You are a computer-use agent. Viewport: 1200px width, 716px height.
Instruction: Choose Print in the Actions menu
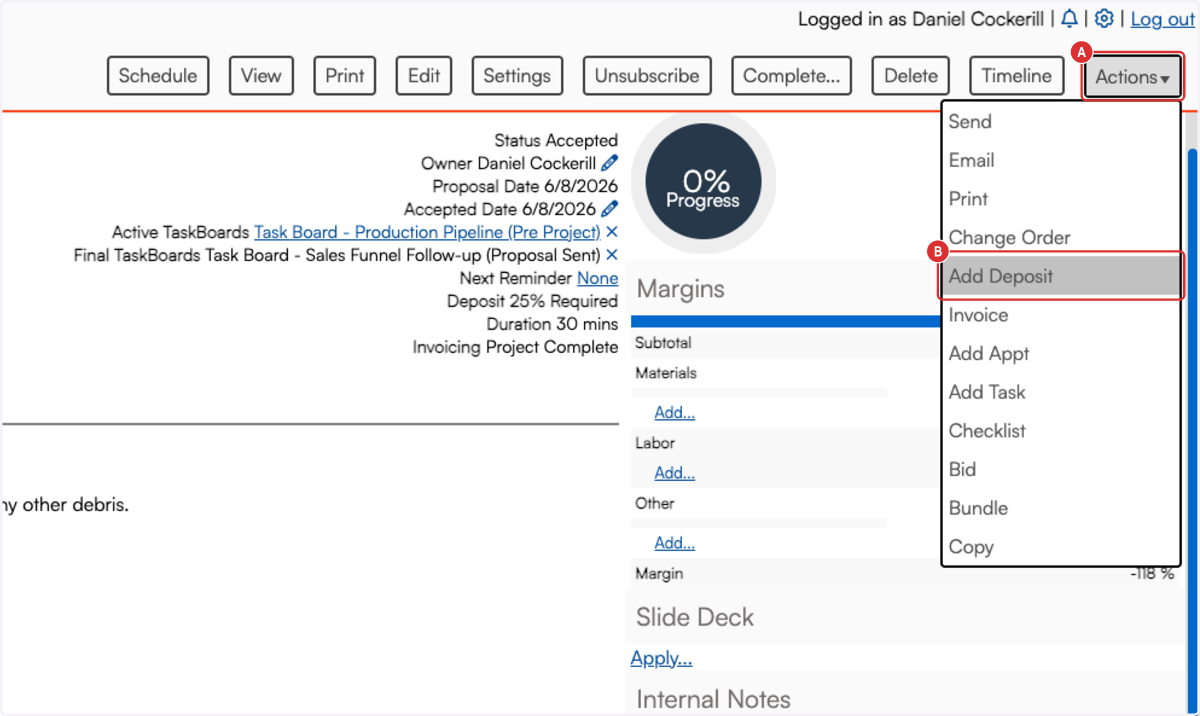[1061, 199]
